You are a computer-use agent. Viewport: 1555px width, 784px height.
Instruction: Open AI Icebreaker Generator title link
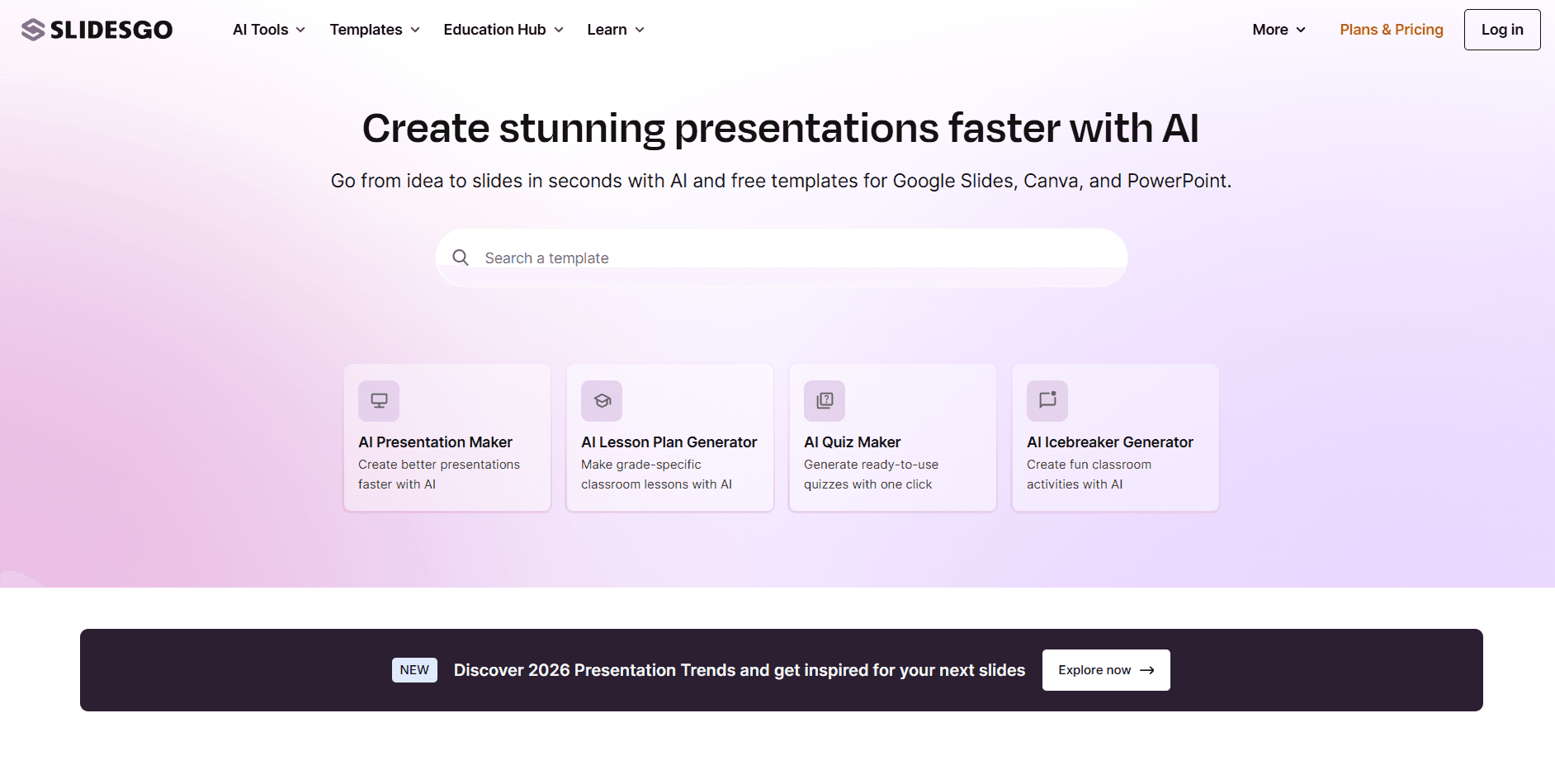click(x=1110, y=442)
